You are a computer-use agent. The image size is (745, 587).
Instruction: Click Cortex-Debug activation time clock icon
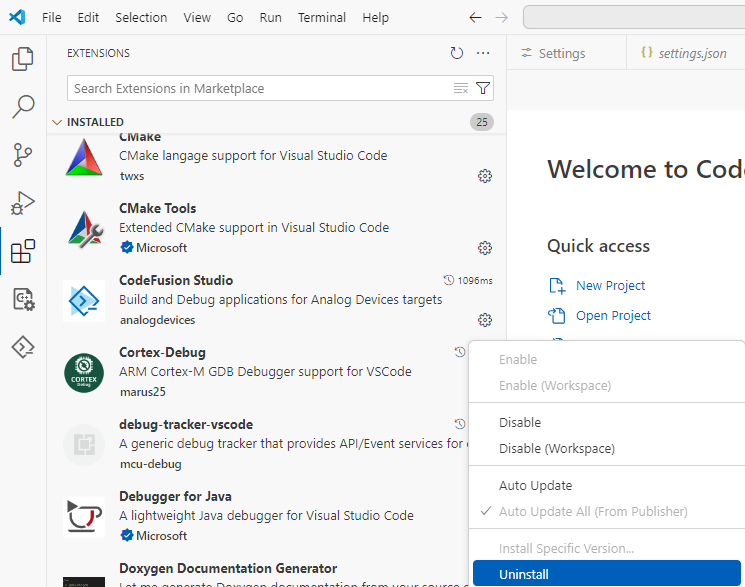459,352
